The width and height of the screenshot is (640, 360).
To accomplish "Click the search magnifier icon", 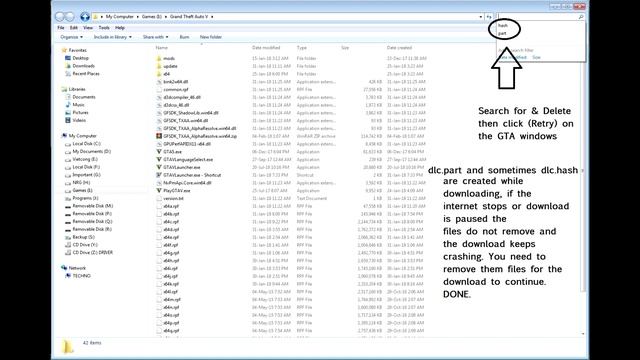I will click(581, 17).
